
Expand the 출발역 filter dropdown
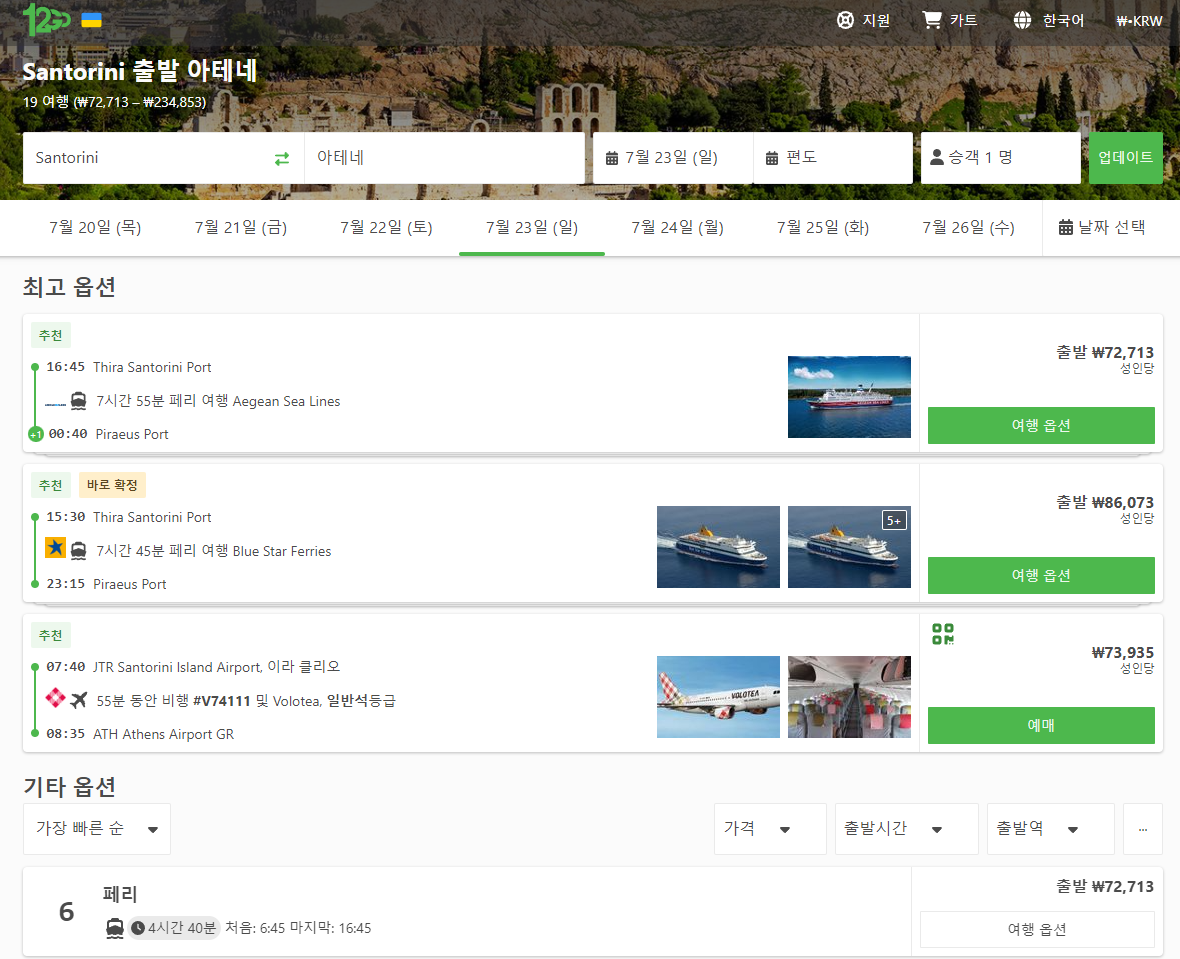(1051, 829)
